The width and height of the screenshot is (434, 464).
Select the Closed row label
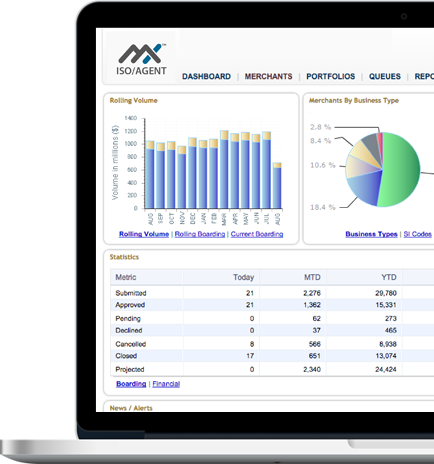coord(126,356)
